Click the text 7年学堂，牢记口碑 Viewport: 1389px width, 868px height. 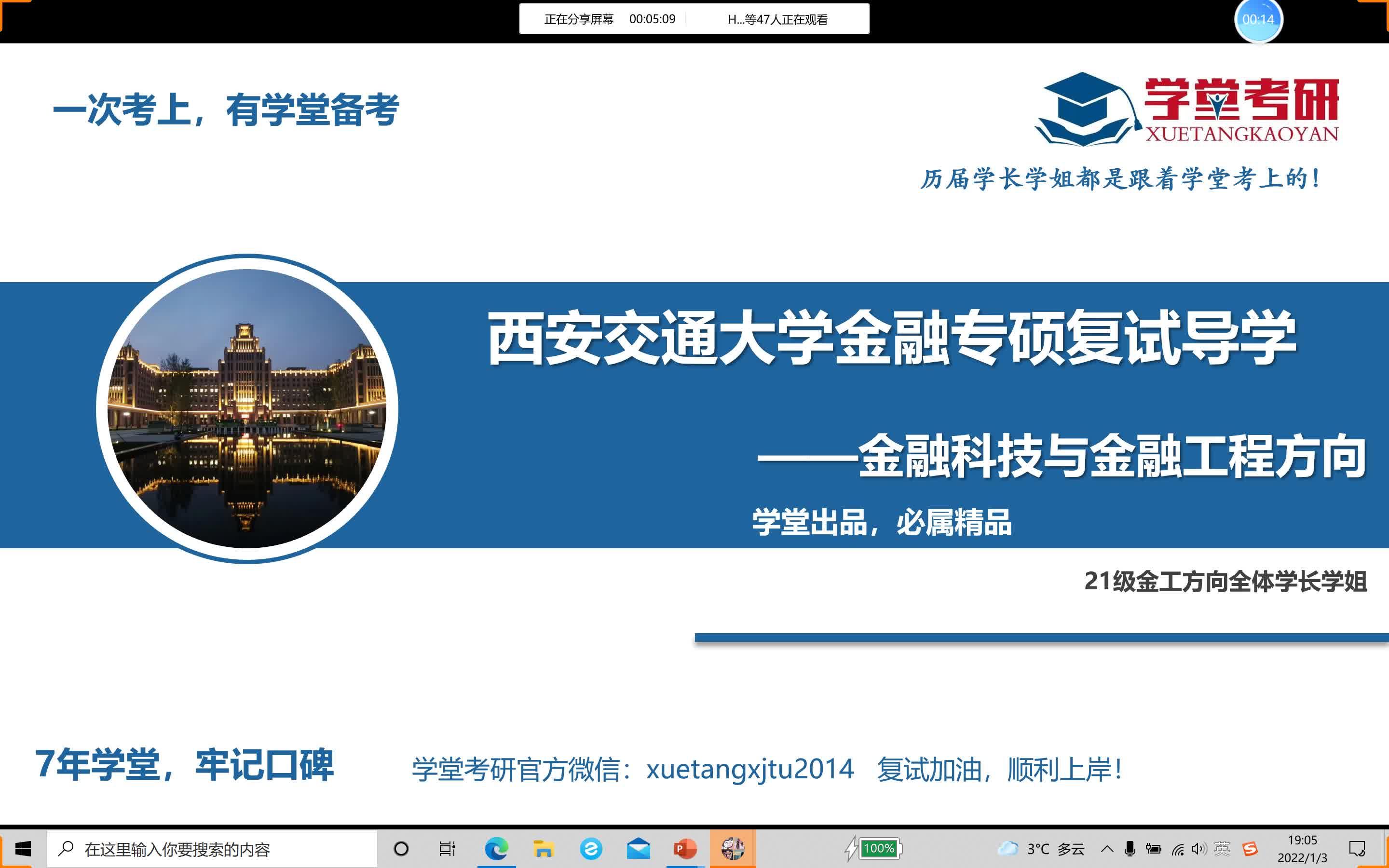[184, 765]
